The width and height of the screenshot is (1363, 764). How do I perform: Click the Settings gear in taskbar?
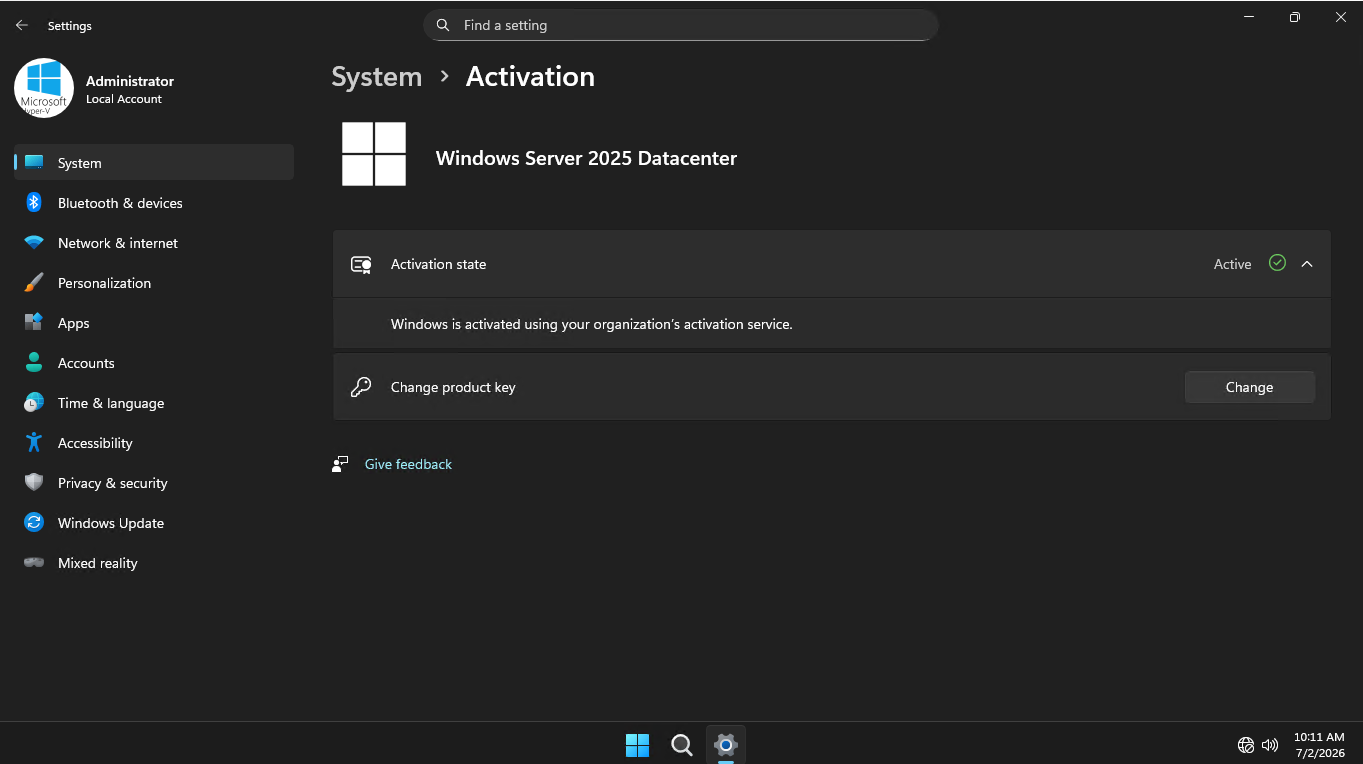coord(726,745)
